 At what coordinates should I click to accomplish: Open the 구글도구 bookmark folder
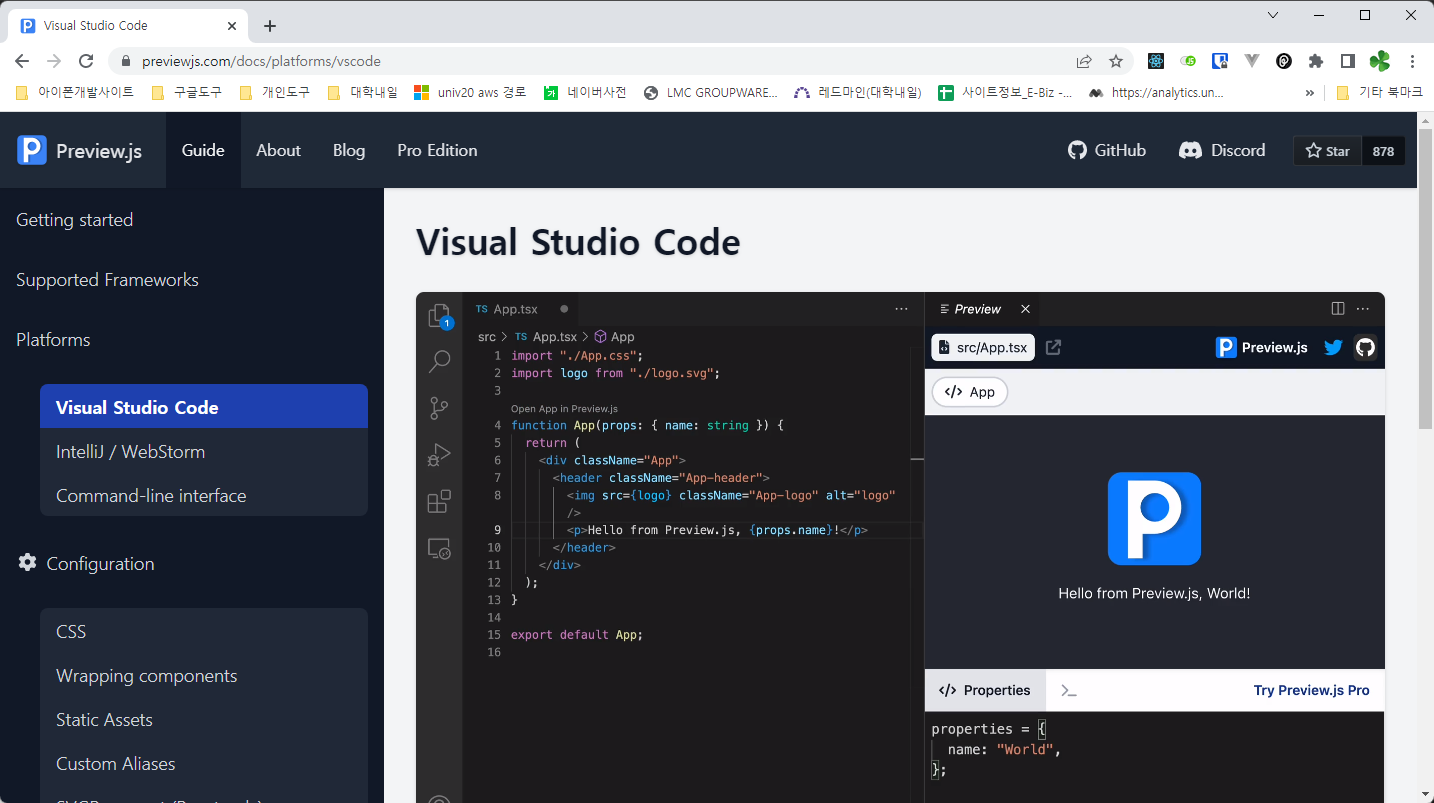point(187,92)
